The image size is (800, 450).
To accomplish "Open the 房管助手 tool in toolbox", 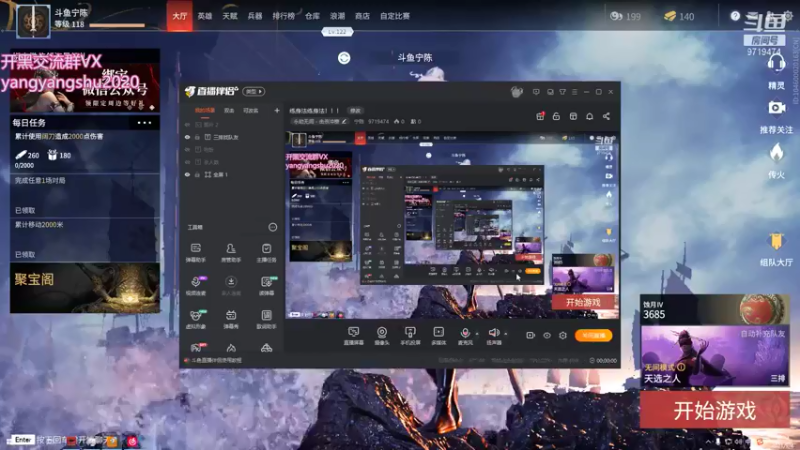I will tap(231, 252).
